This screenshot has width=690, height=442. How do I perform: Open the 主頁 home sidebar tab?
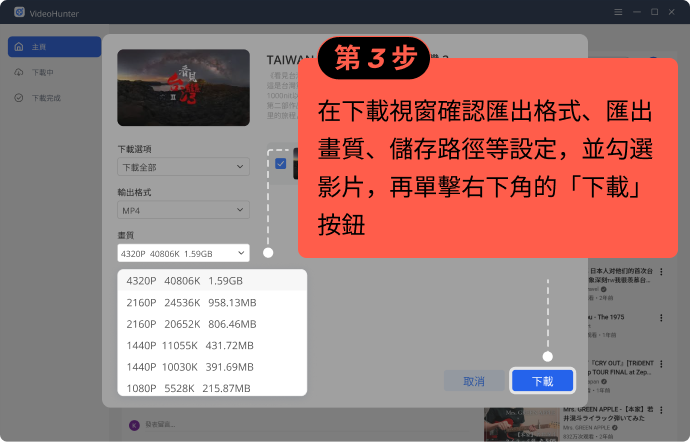tap(55, 47)
